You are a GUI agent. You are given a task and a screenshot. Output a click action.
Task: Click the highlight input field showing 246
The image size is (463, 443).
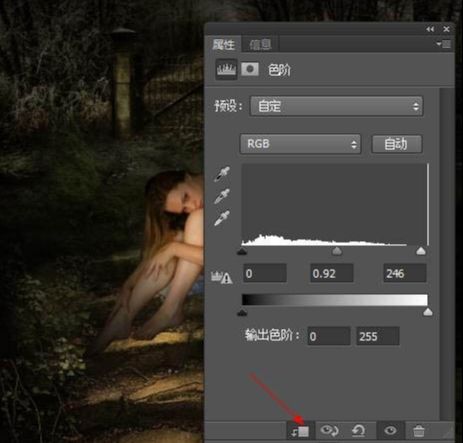pyautogui.click(x=405, y=273)
